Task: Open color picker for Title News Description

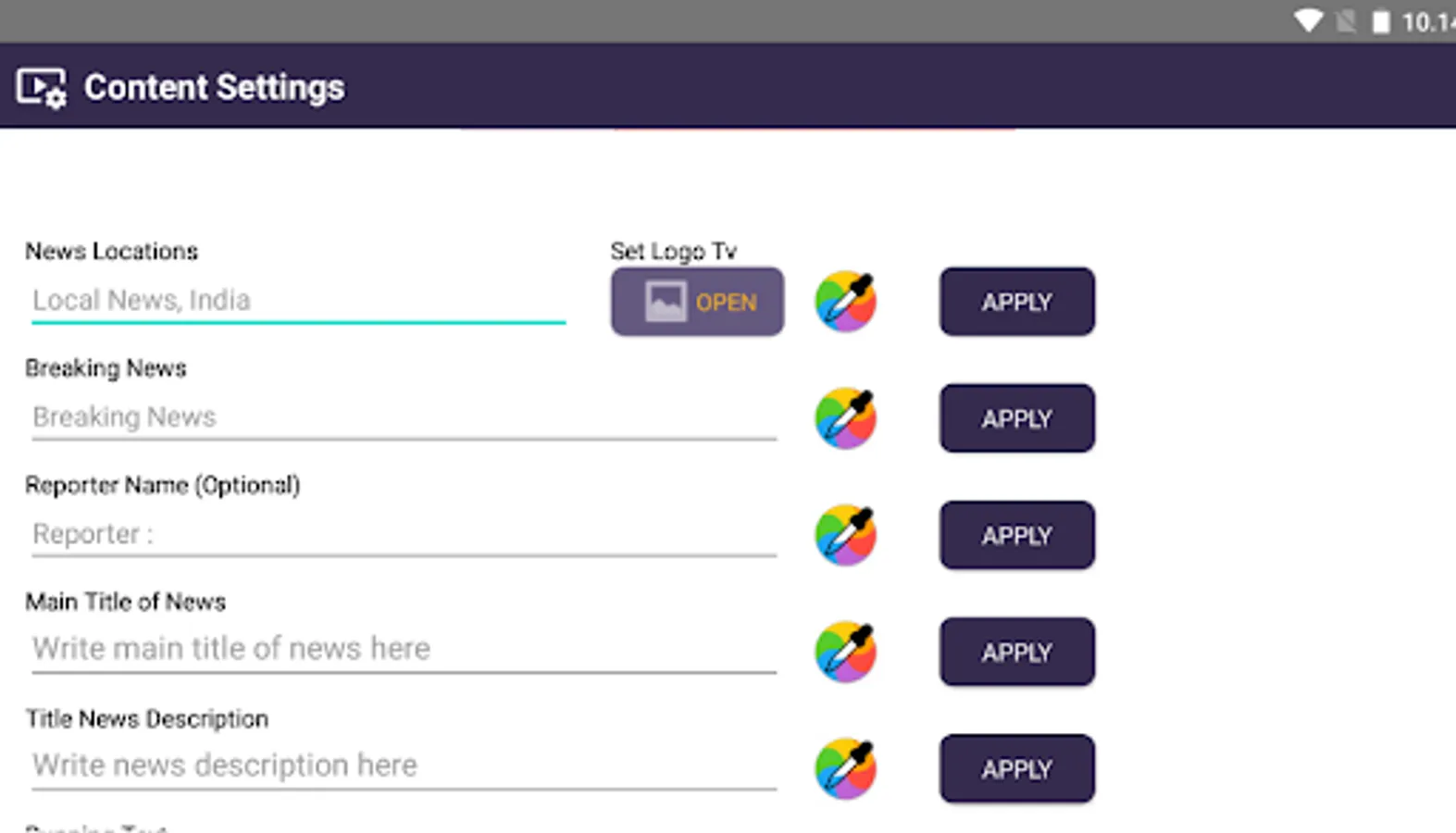Action: 845,768
